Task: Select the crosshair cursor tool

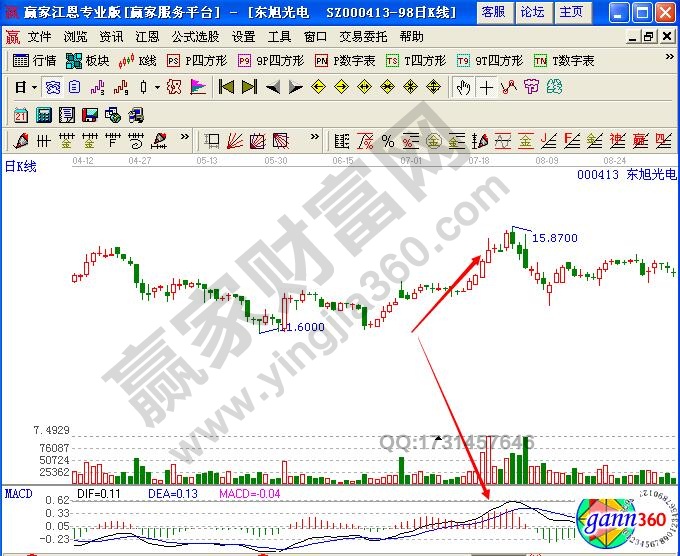Action: click(x=486, y=87)
